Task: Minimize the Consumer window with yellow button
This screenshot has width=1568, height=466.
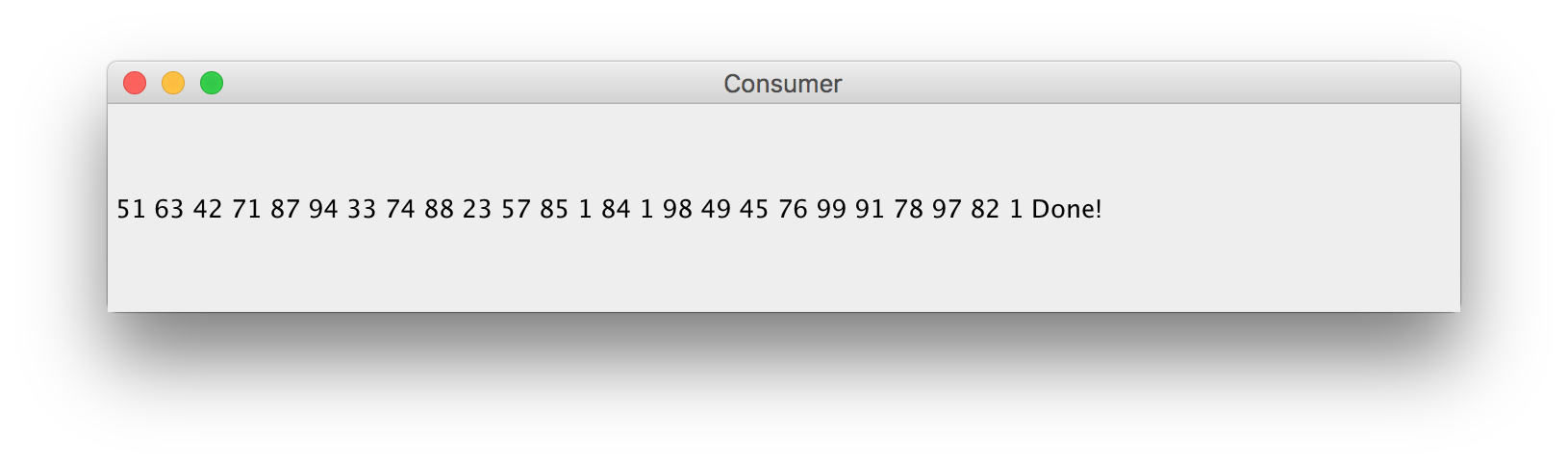Action: coord(173,84)
